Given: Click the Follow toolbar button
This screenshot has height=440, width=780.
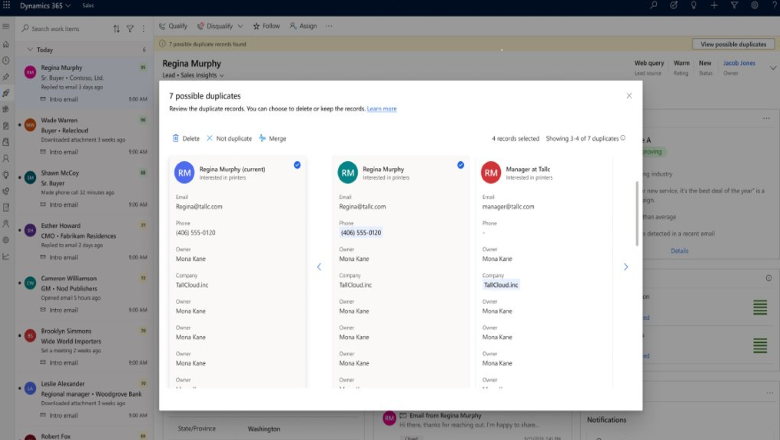Looking at the screenshot, I should [267, 26].
